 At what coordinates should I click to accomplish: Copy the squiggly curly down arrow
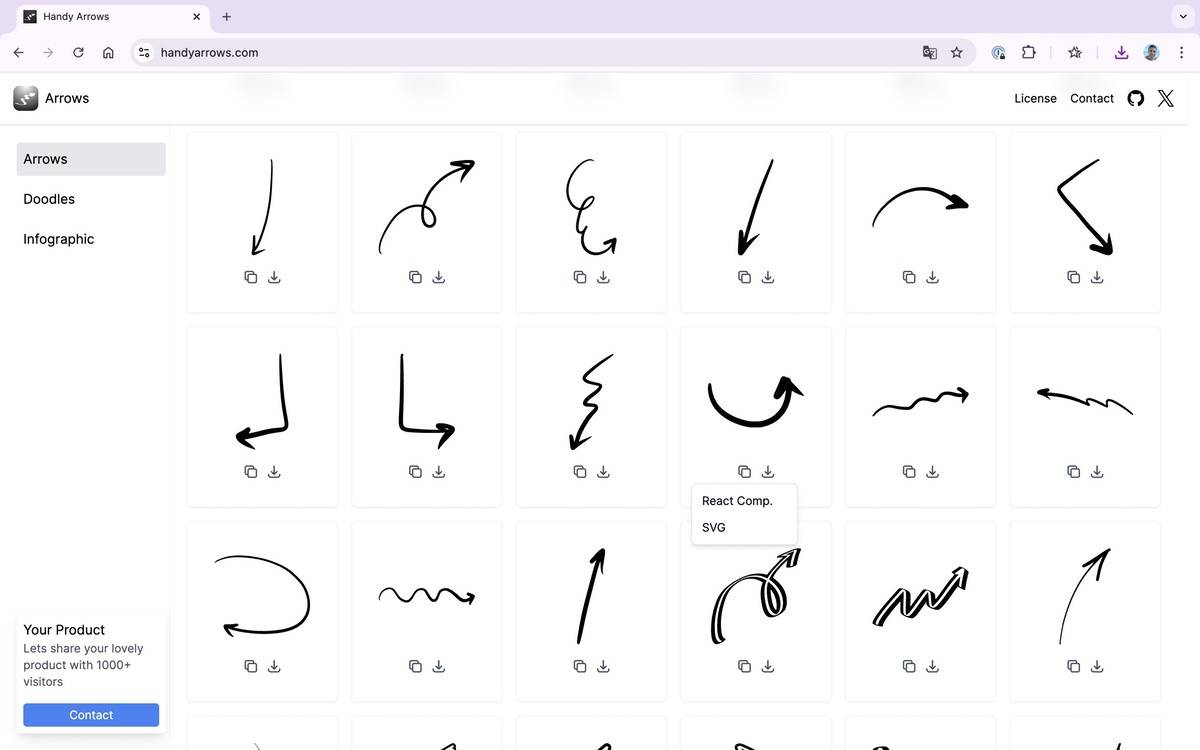coord(580,277)
